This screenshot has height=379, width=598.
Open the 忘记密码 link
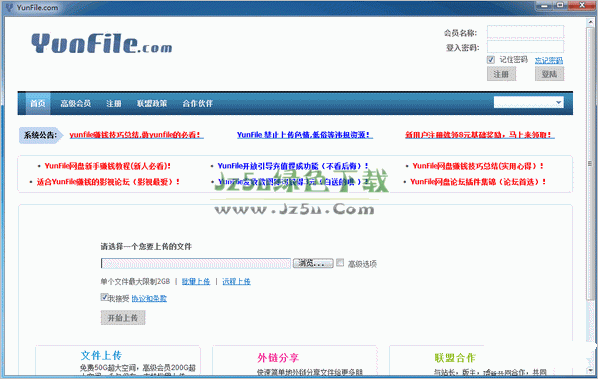[548, 60]
